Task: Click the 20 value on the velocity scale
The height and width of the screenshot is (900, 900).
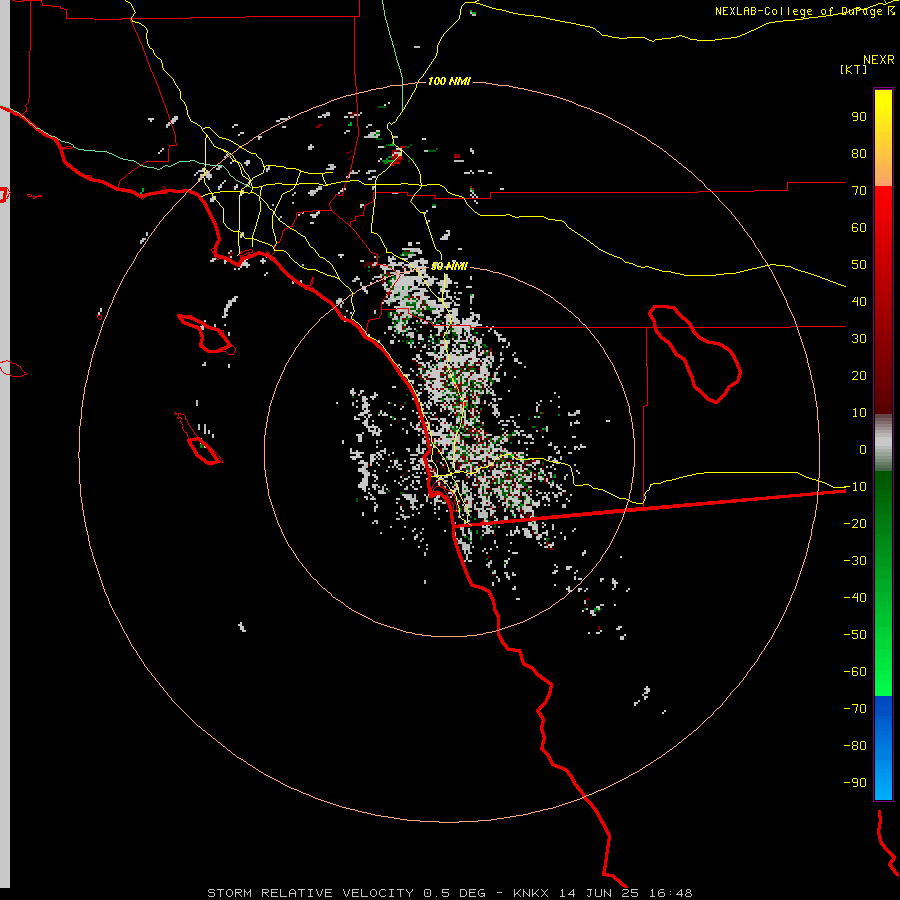Action: 859,375
